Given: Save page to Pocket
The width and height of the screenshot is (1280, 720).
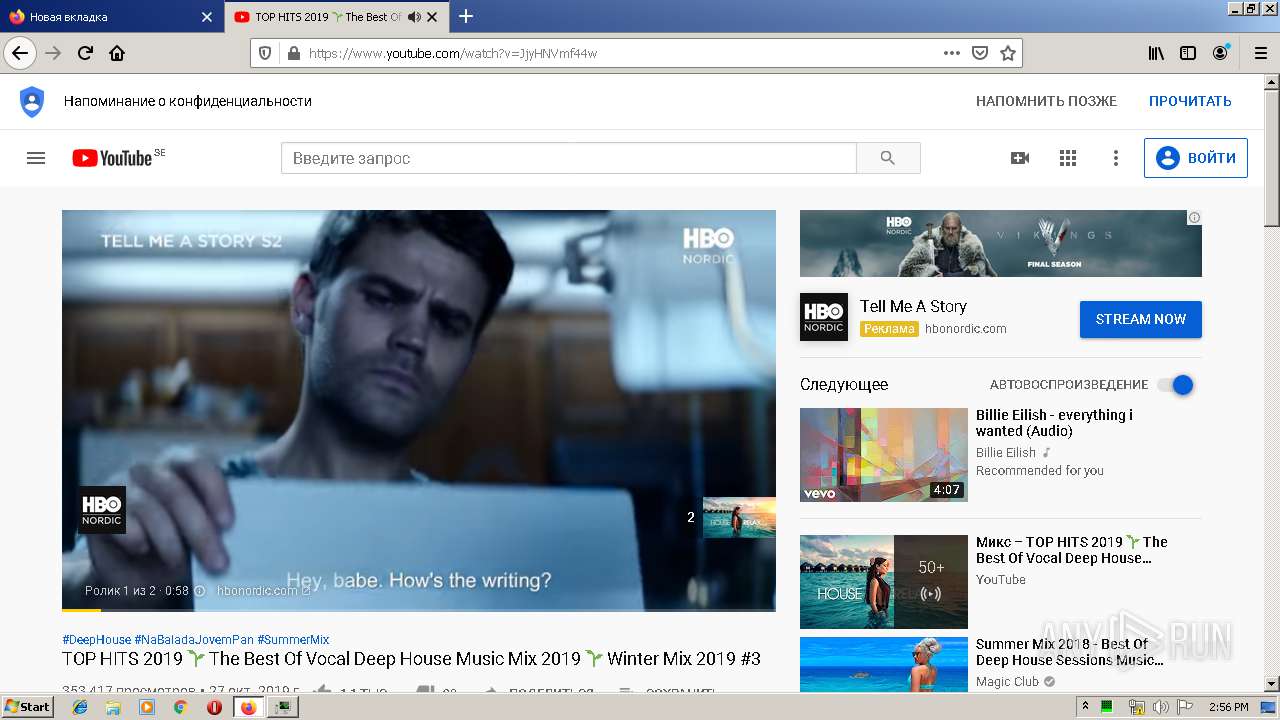Looking at the screenshot, I should 980,53.
